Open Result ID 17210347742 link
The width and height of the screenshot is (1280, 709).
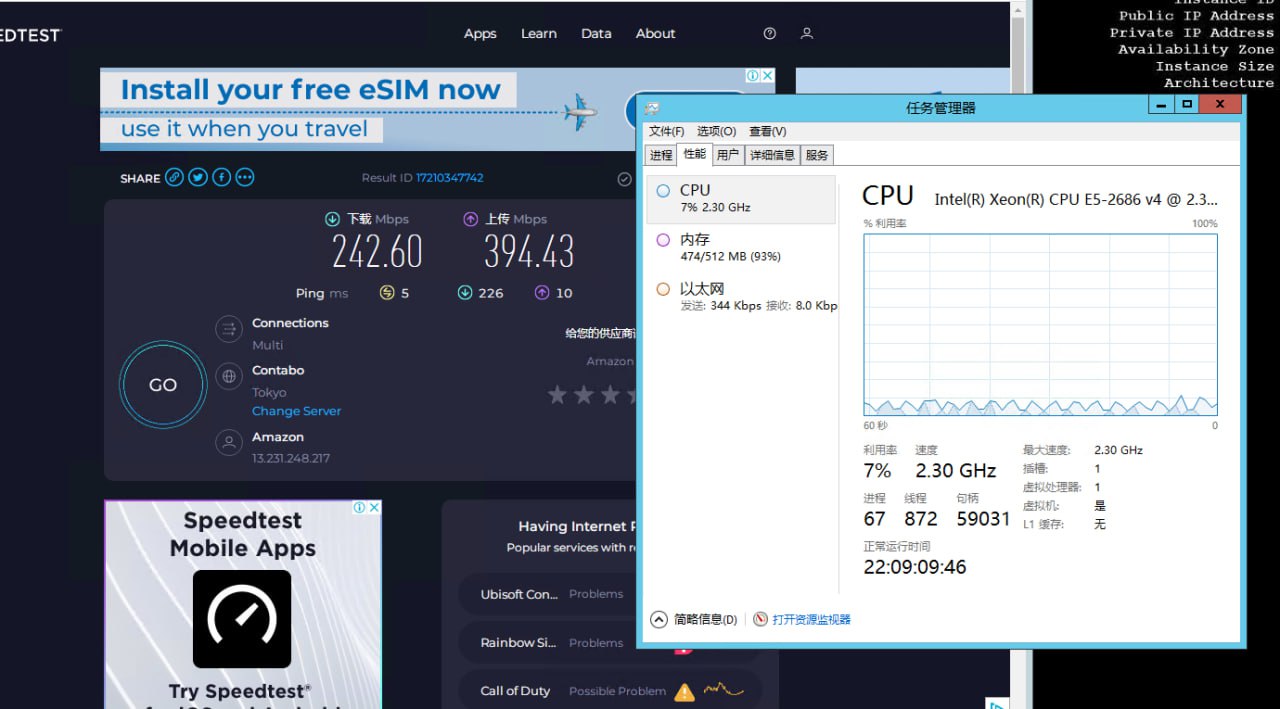[449, 178]
